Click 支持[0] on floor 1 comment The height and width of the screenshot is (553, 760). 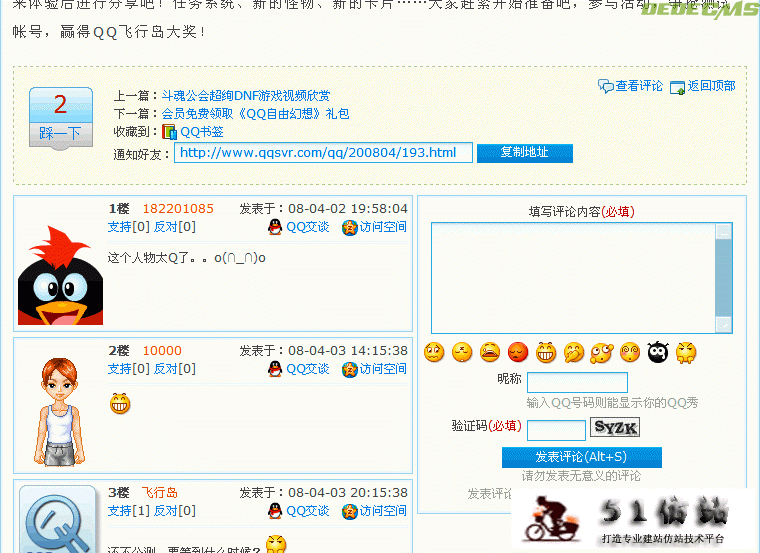tap(128, 227)
